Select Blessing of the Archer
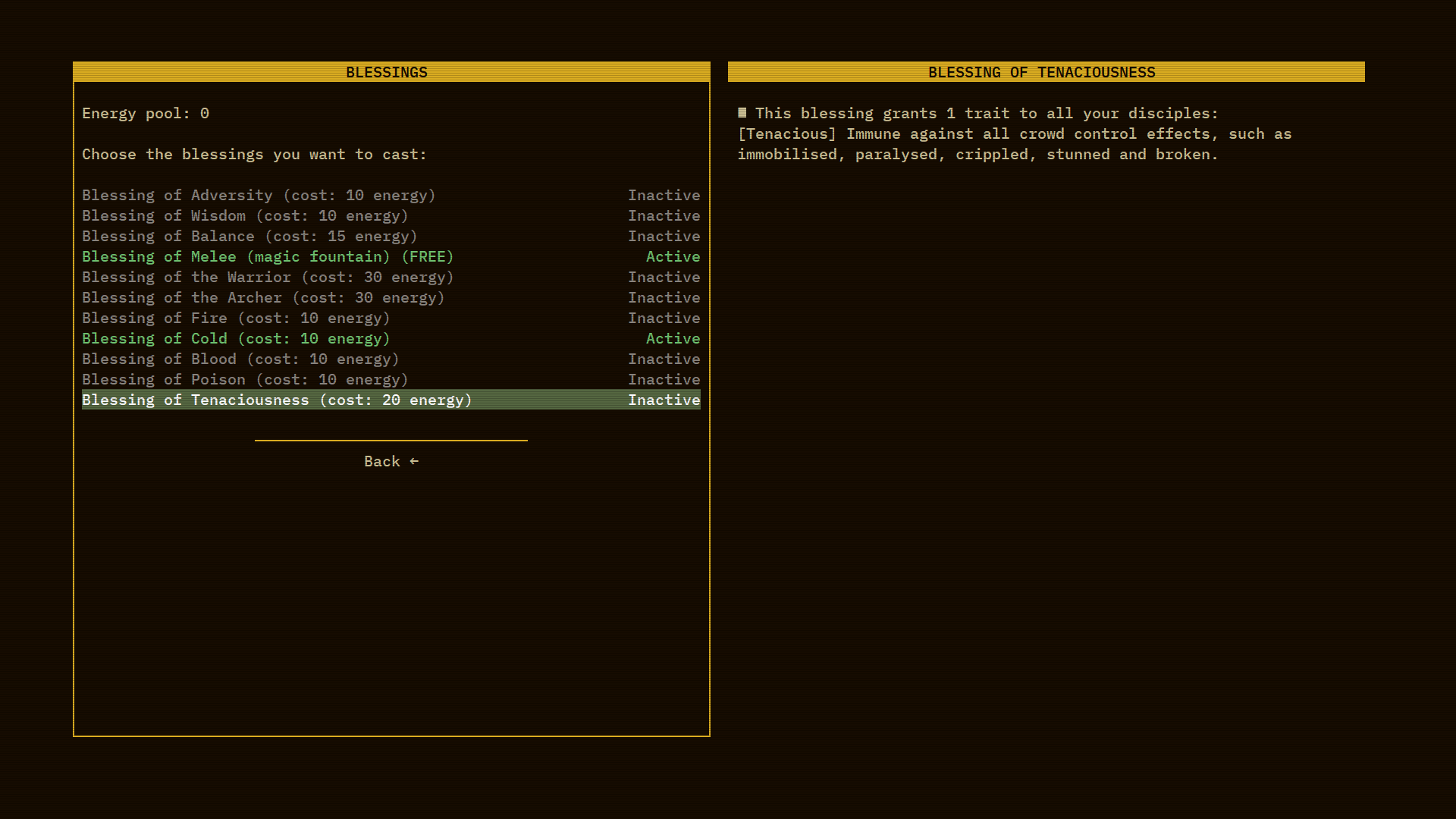 263,298
